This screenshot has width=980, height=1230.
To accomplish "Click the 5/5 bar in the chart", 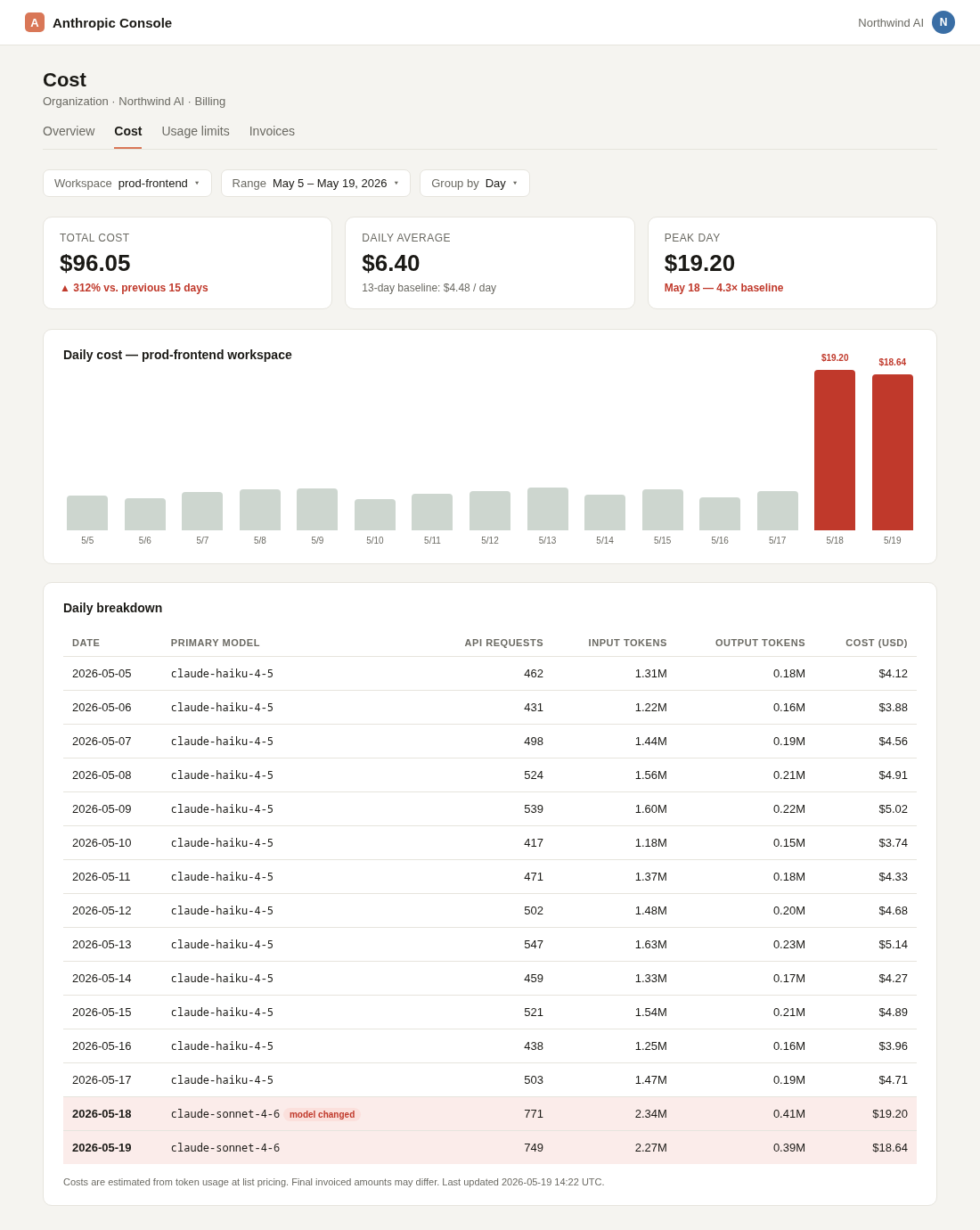I will point(87,512).
